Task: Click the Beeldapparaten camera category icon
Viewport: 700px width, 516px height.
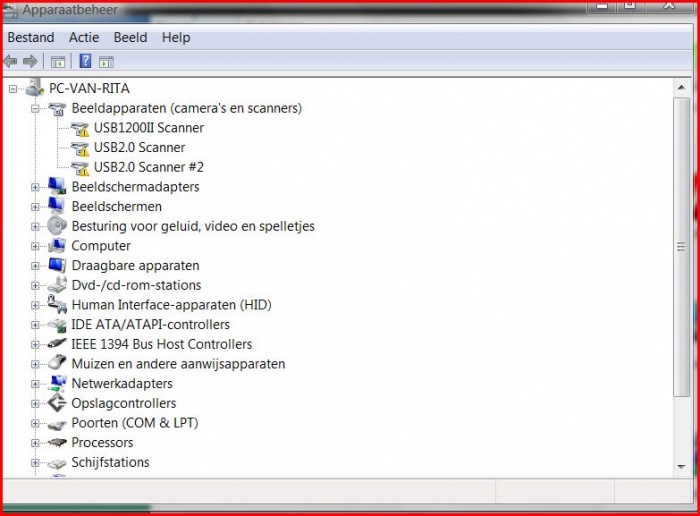Action: coord(57,108)
